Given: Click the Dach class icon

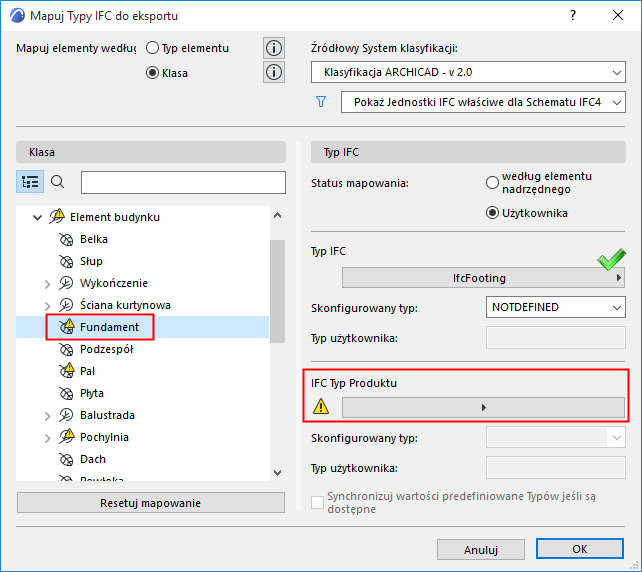Looking at the screenshot, I should (x=66, y=460).
